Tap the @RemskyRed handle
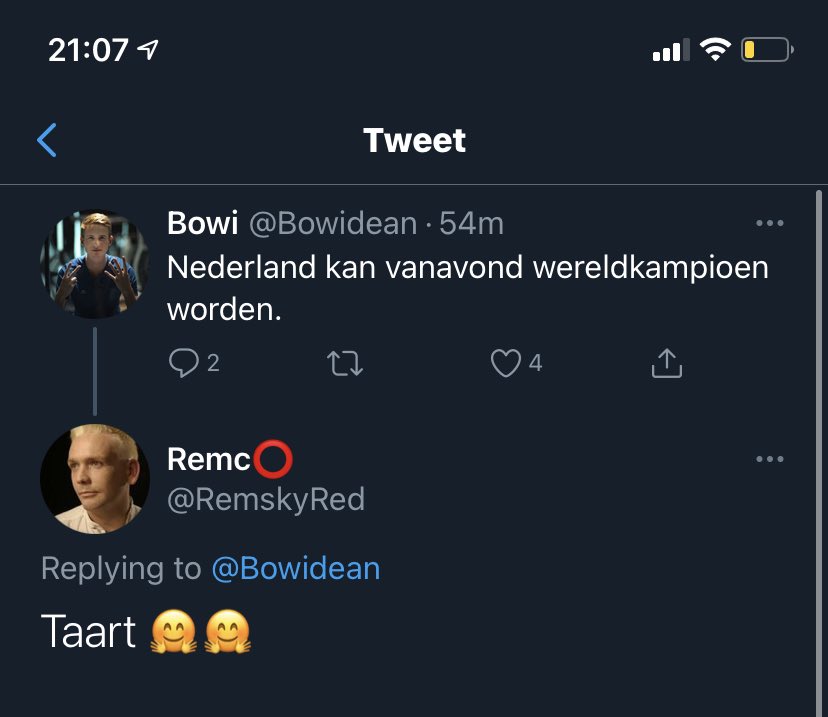828x717 pixels. click(x=265, y=498)
